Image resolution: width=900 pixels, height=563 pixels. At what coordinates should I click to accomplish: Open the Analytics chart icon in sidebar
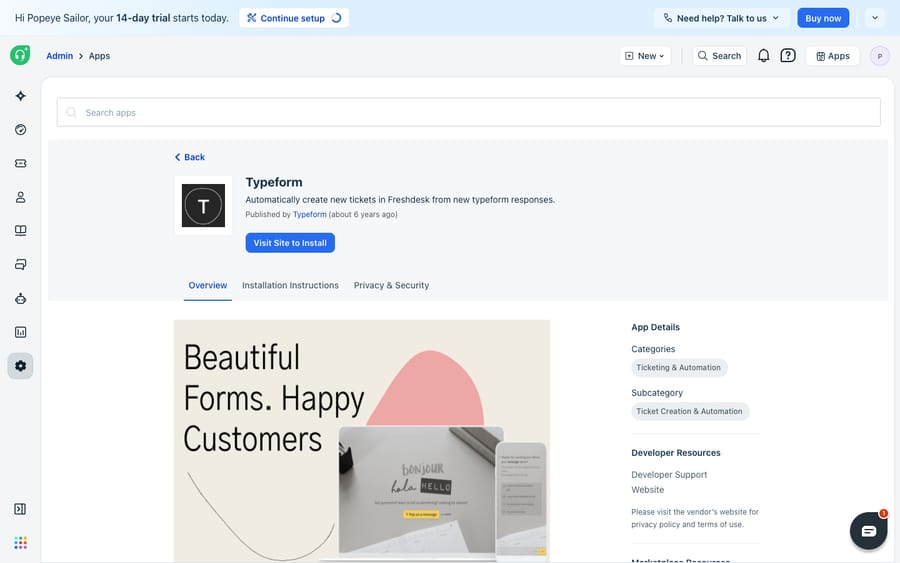[21, 332]
